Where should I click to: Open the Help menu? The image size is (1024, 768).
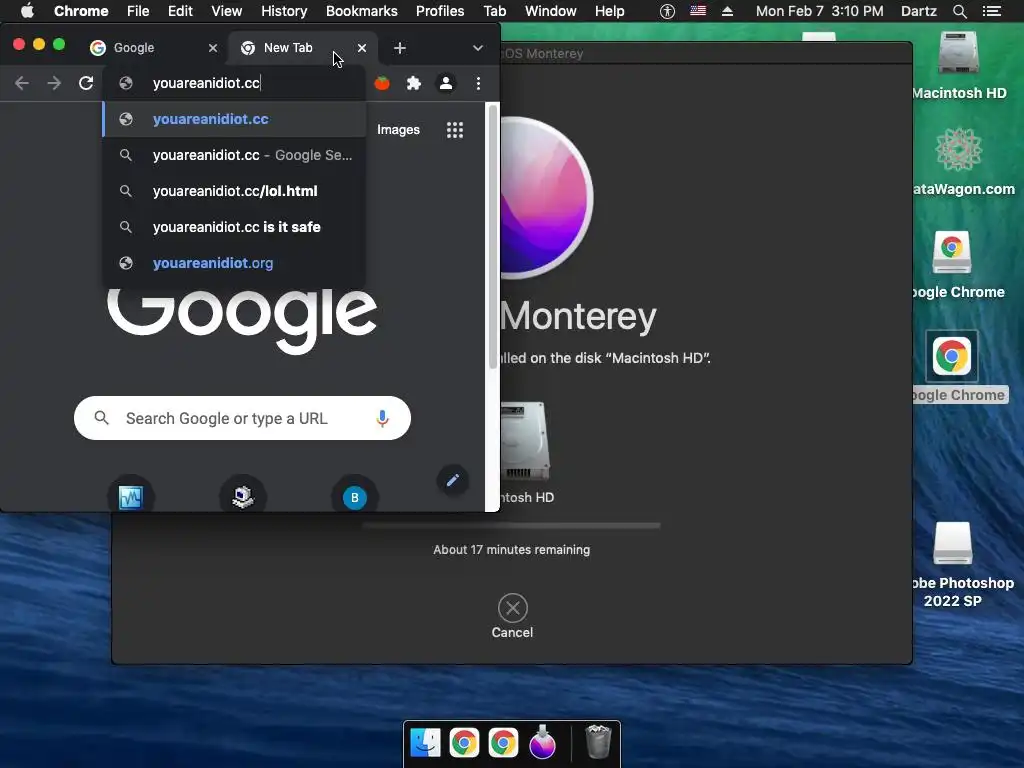pos(609,11)
